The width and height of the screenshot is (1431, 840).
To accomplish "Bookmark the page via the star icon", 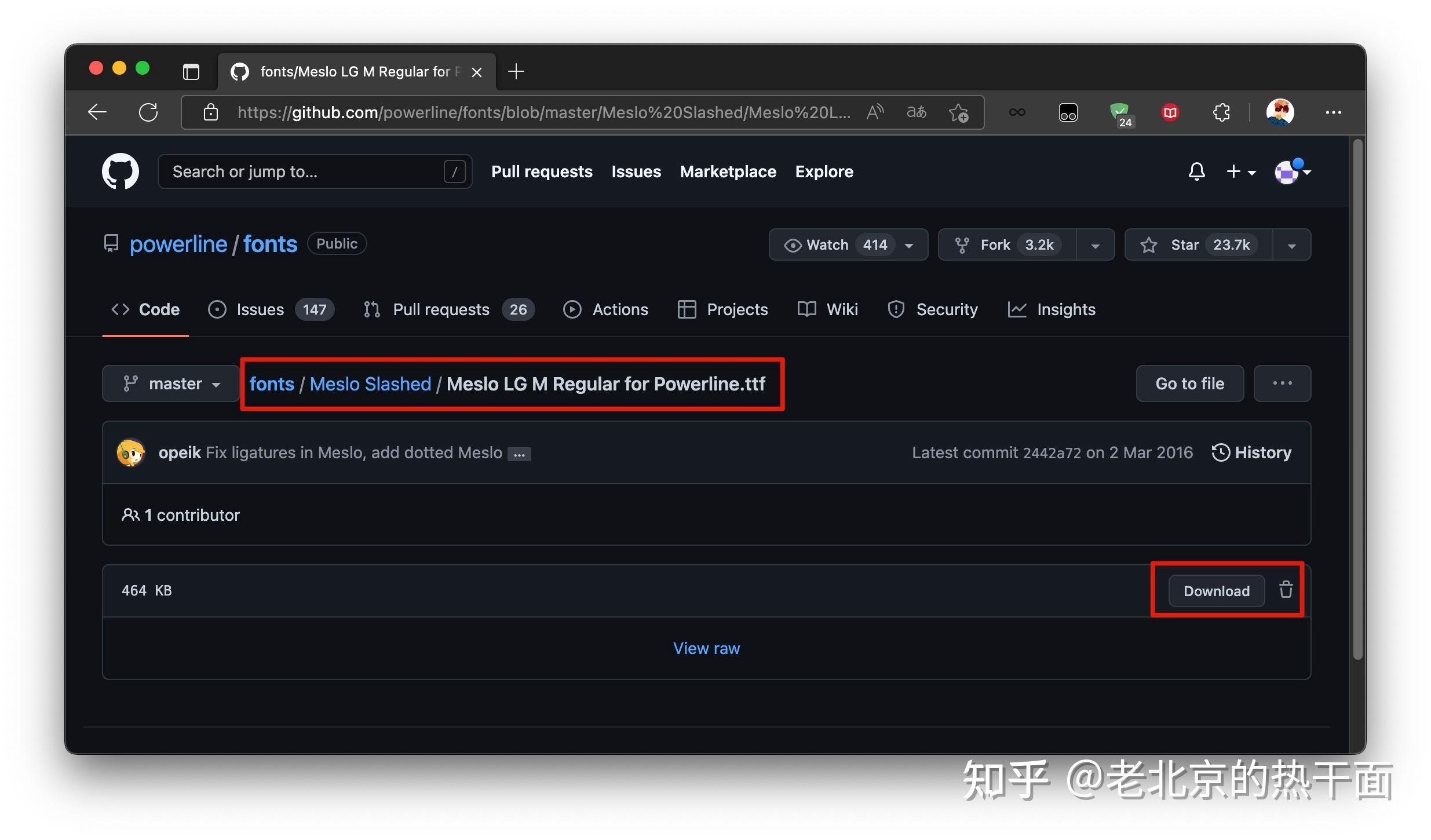I will tap(959, 112).
